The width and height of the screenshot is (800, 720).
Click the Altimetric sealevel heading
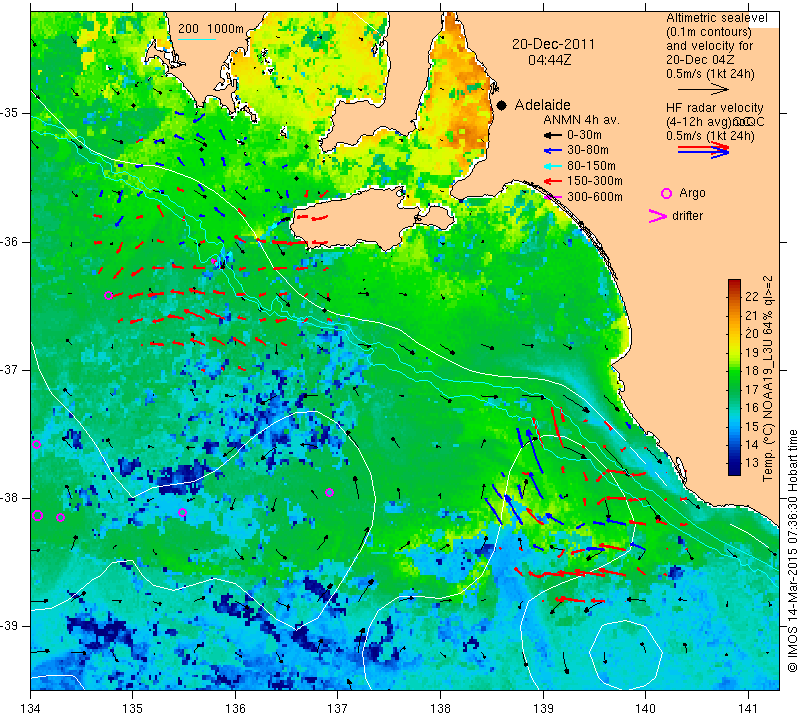(716, 18)
